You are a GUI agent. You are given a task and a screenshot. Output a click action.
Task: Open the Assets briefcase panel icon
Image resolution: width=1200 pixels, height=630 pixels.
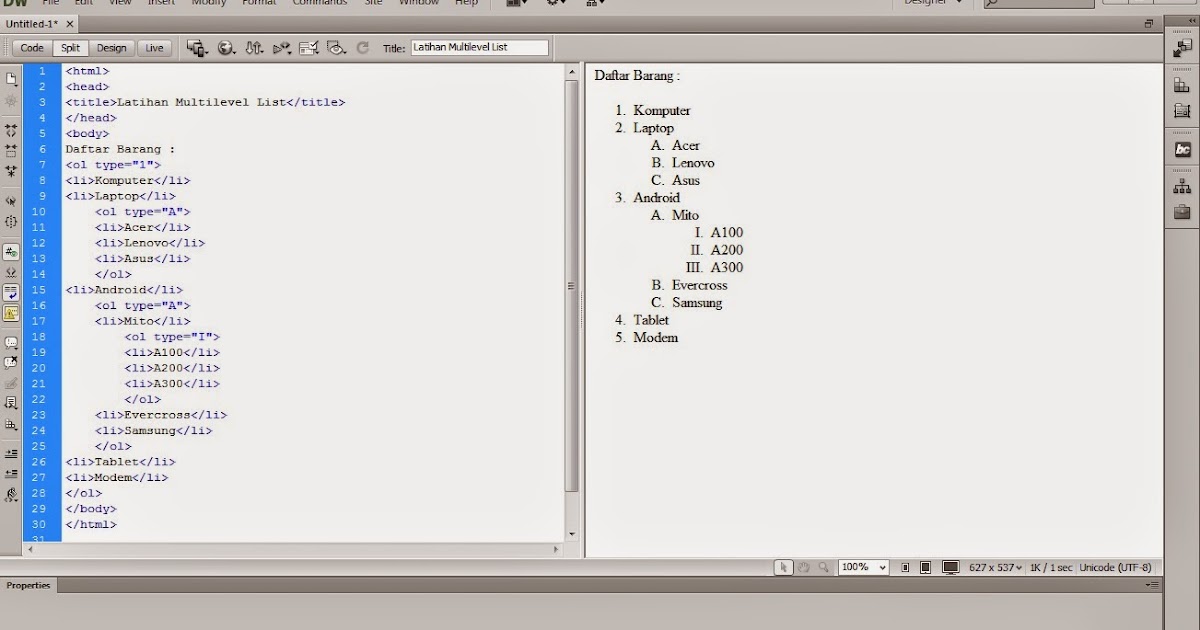[1182, 212]
